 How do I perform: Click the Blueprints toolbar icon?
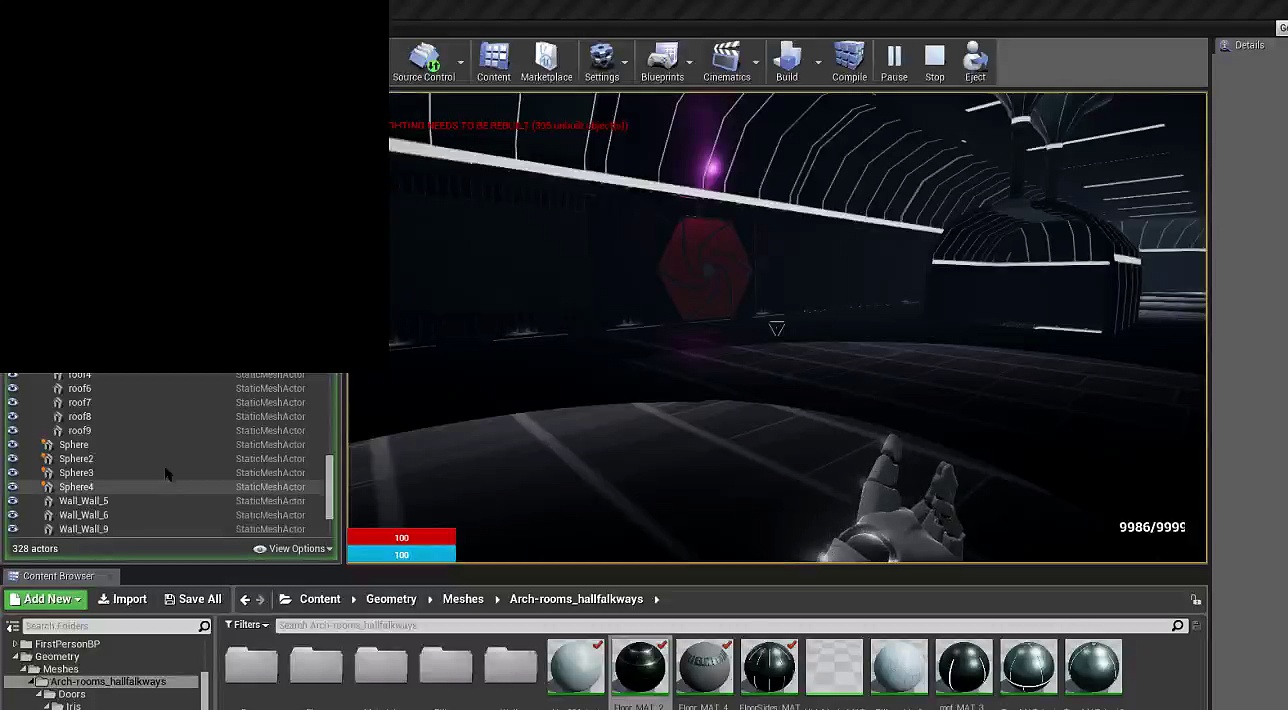click(x=662, y=62)
